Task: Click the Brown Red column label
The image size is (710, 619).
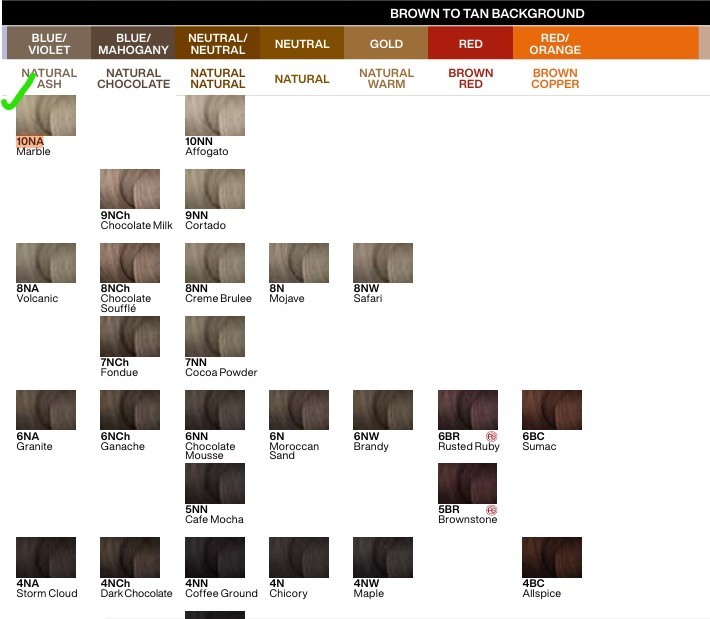Action: [470, 78]
